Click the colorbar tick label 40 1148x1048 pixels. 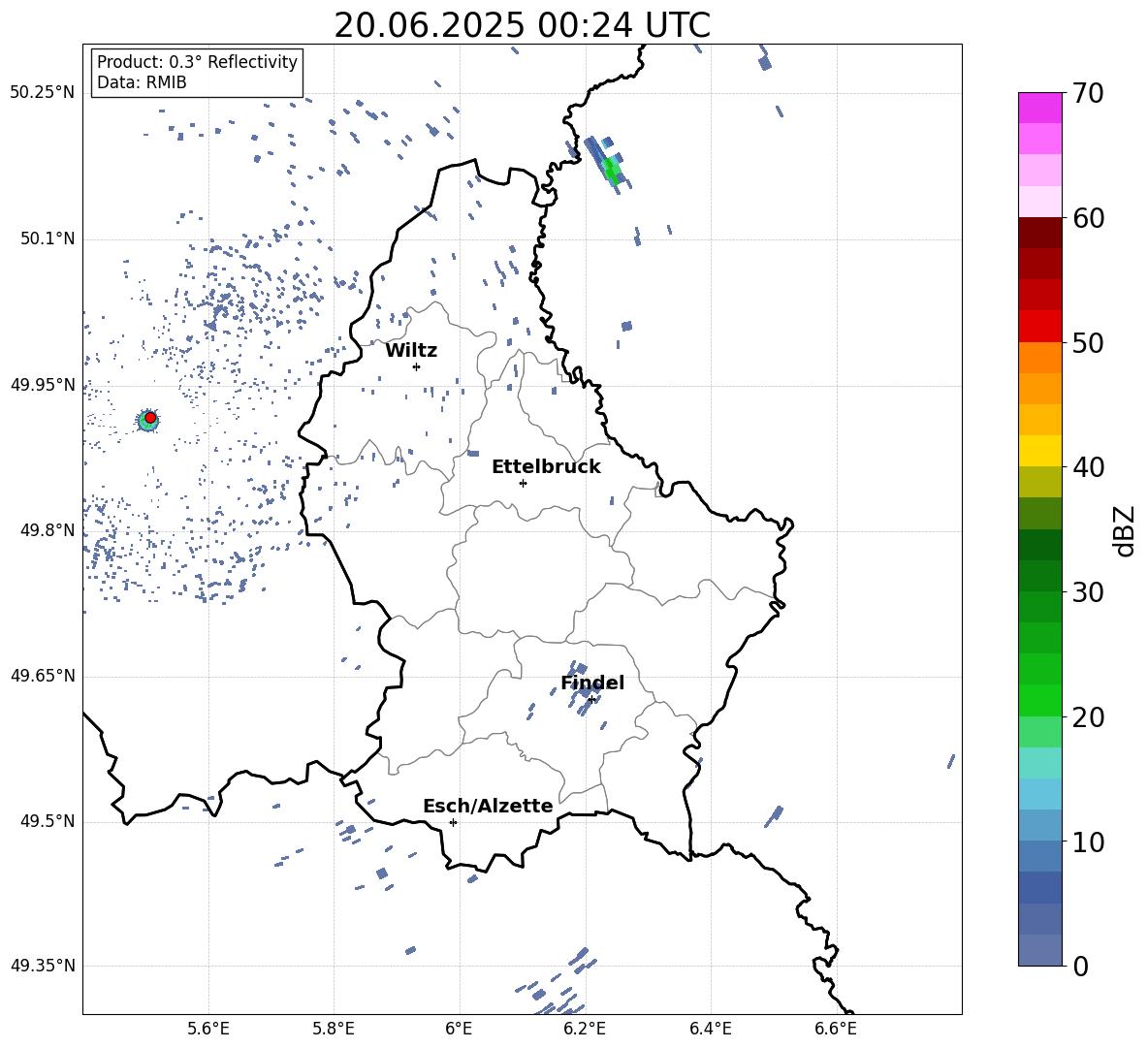(x=1089, y=467)
